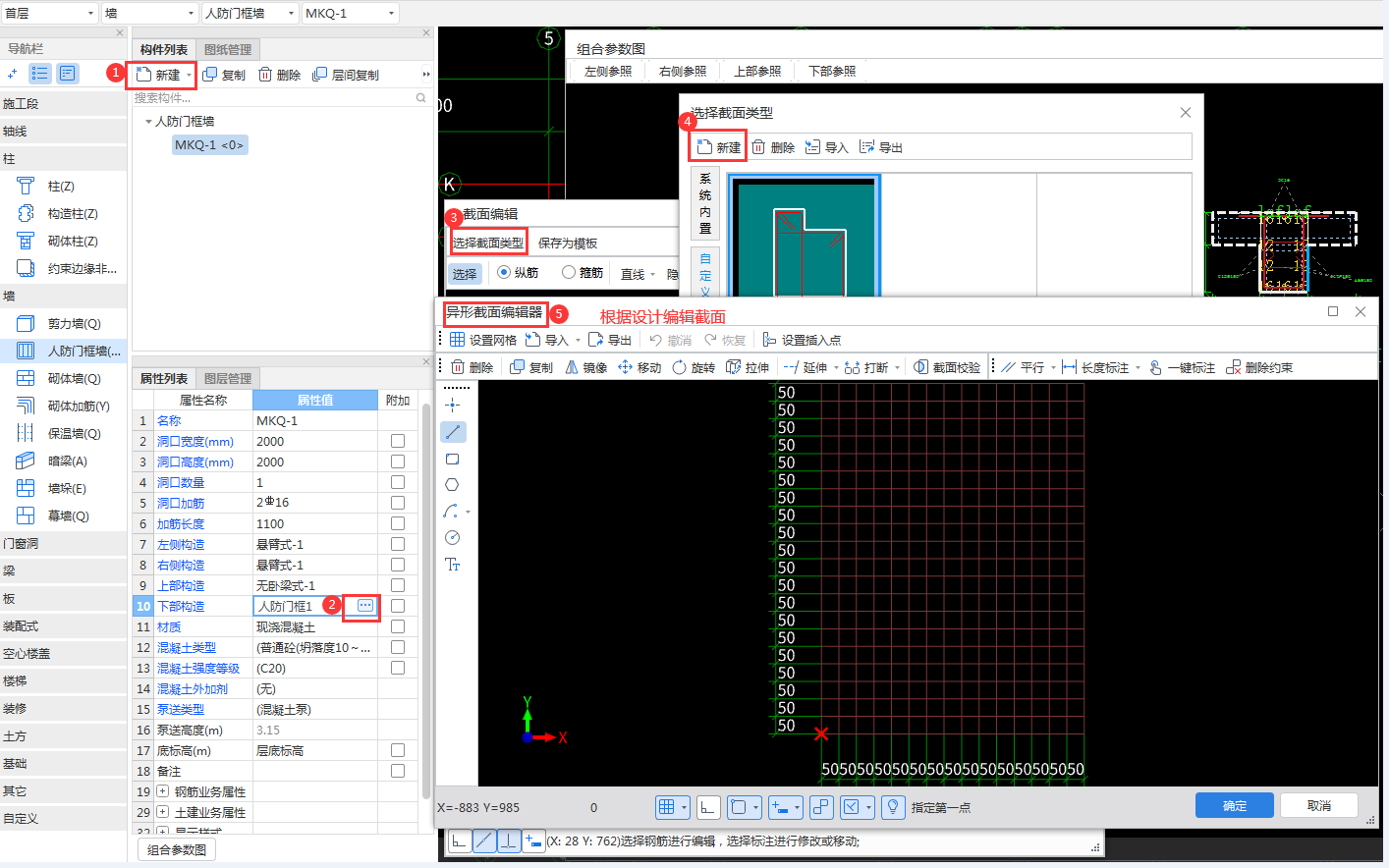Click 删除 in the 选择截面类型 dialog
1389x868 pixels.
tap(773, 147)
